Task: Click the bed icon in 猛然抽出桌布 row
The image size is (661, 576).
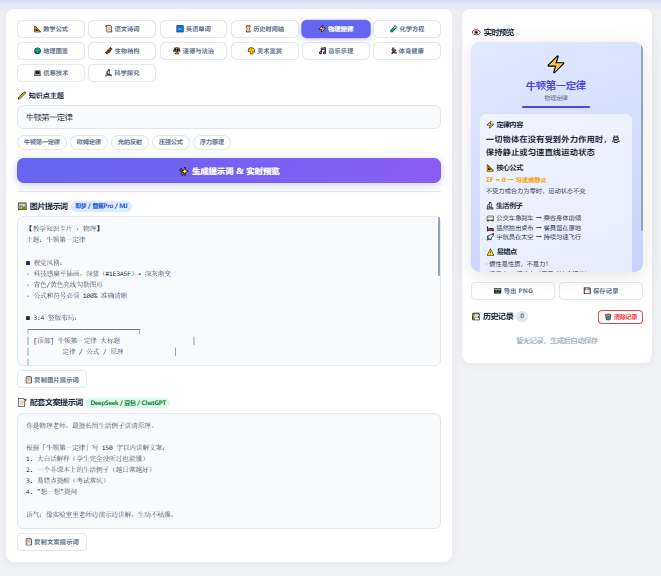Action: click(490, 228)
